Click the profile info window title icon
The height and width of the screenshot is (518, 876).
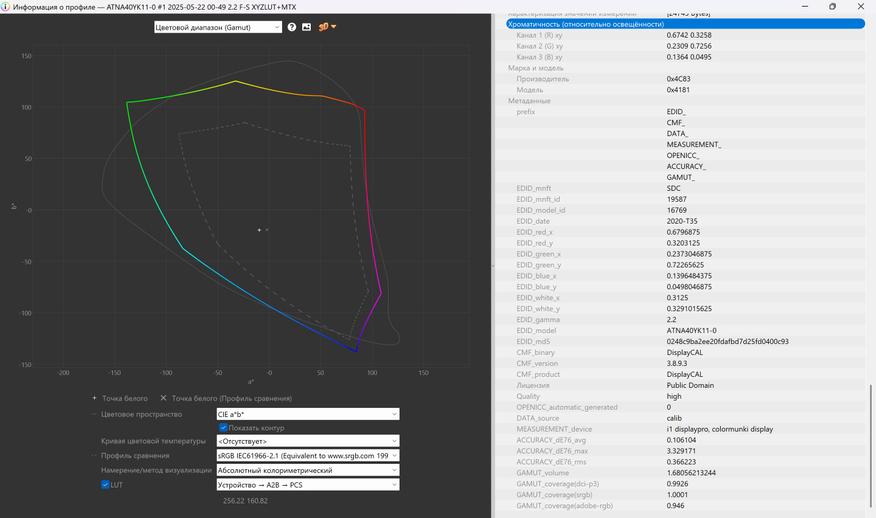(x=6, y=7)
